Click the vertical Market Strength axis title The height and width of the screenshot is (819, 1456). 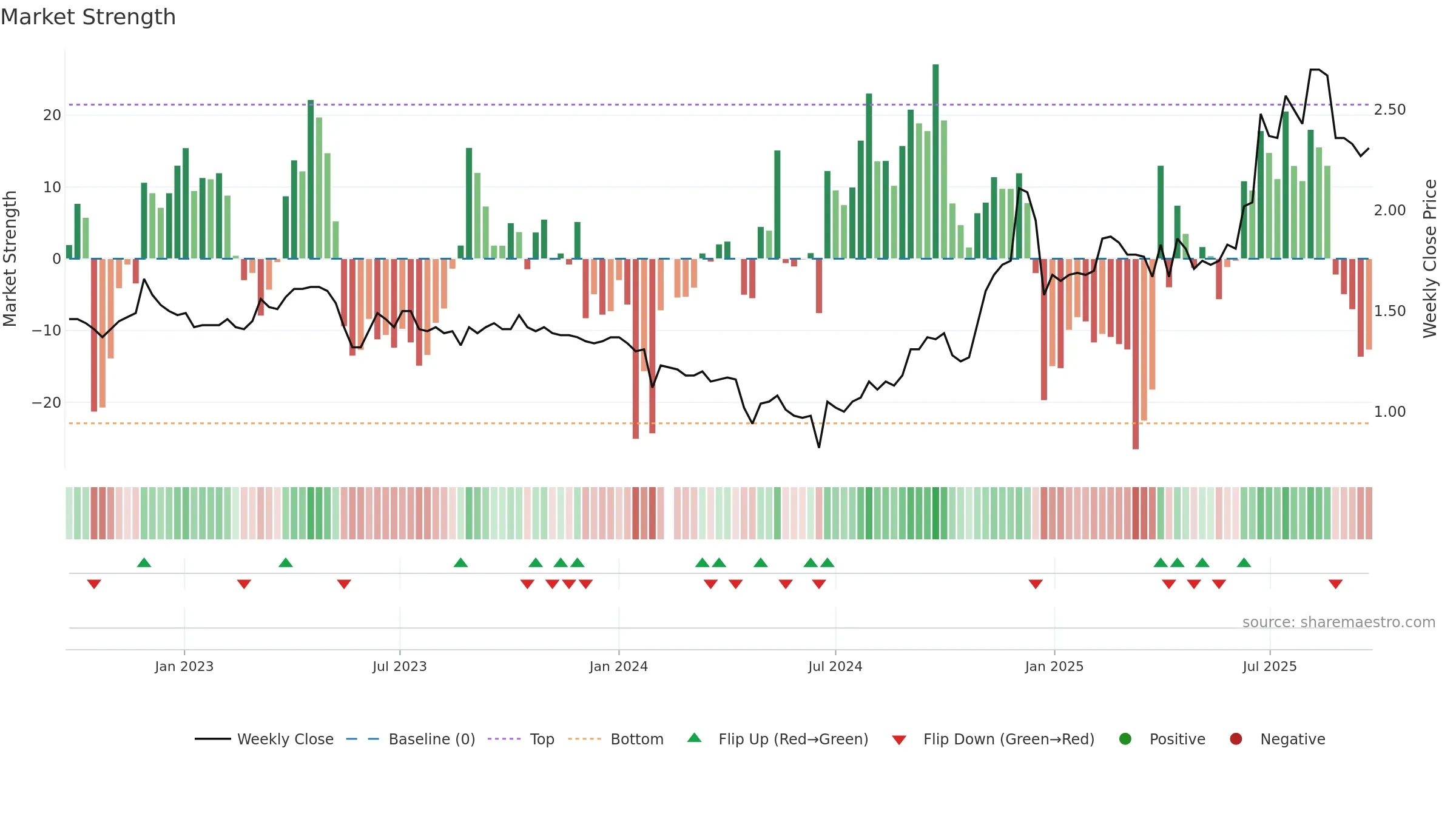coord(10,258)
